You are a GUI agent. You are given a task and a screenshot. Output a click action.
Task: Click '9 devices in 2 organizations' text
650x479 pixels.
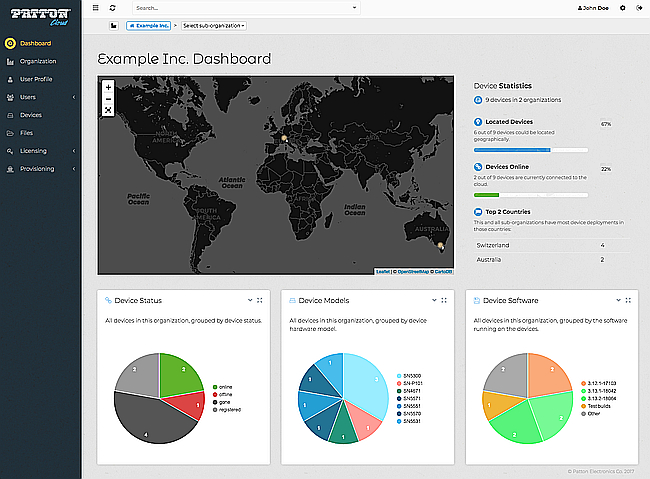[x=523, y=100]
